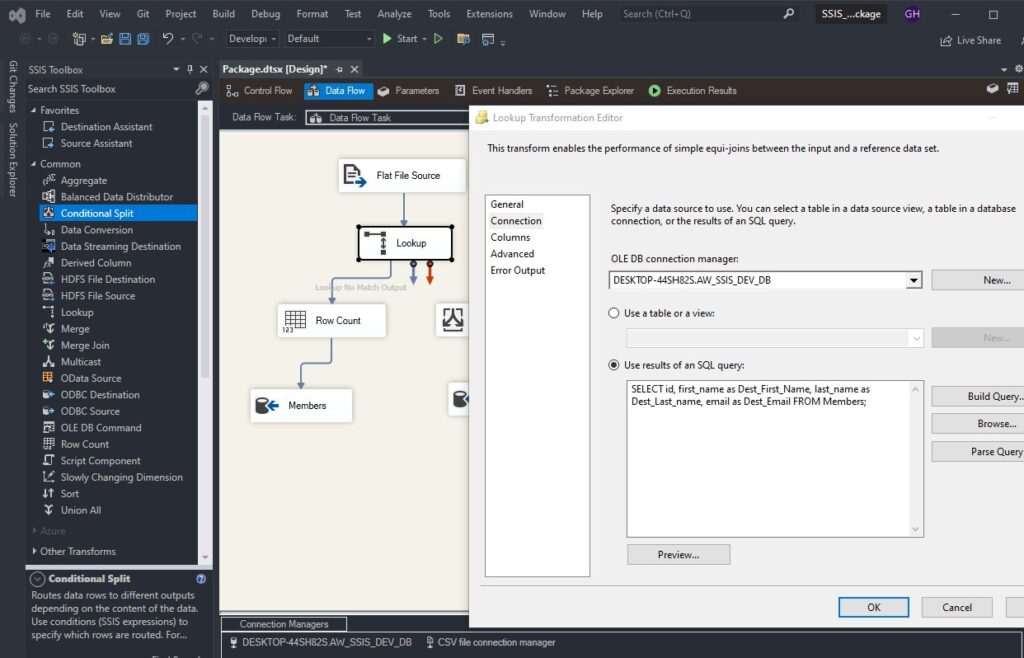Select the Conditional Split transform
The width and height of the screenshot is (1024, 658).
pos(117,212)
